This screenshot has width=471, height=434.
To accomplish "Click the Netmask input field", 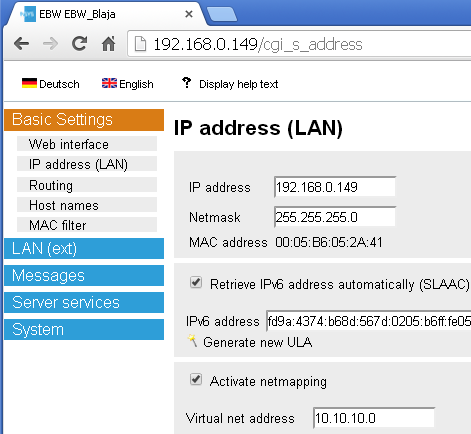I will pos(335,217).
